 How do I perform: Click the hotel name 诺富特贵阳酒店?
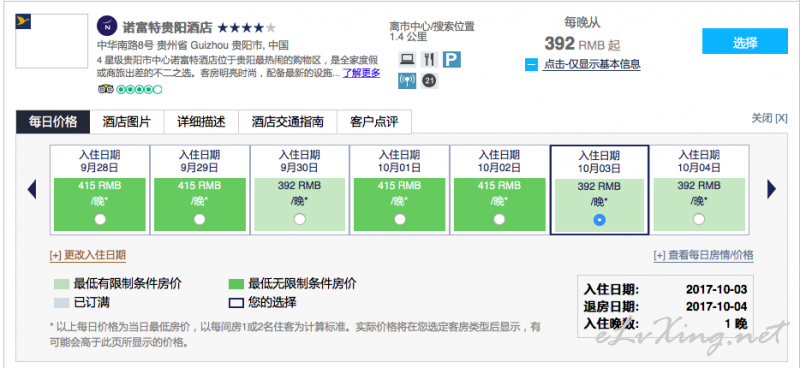point(167,27)
